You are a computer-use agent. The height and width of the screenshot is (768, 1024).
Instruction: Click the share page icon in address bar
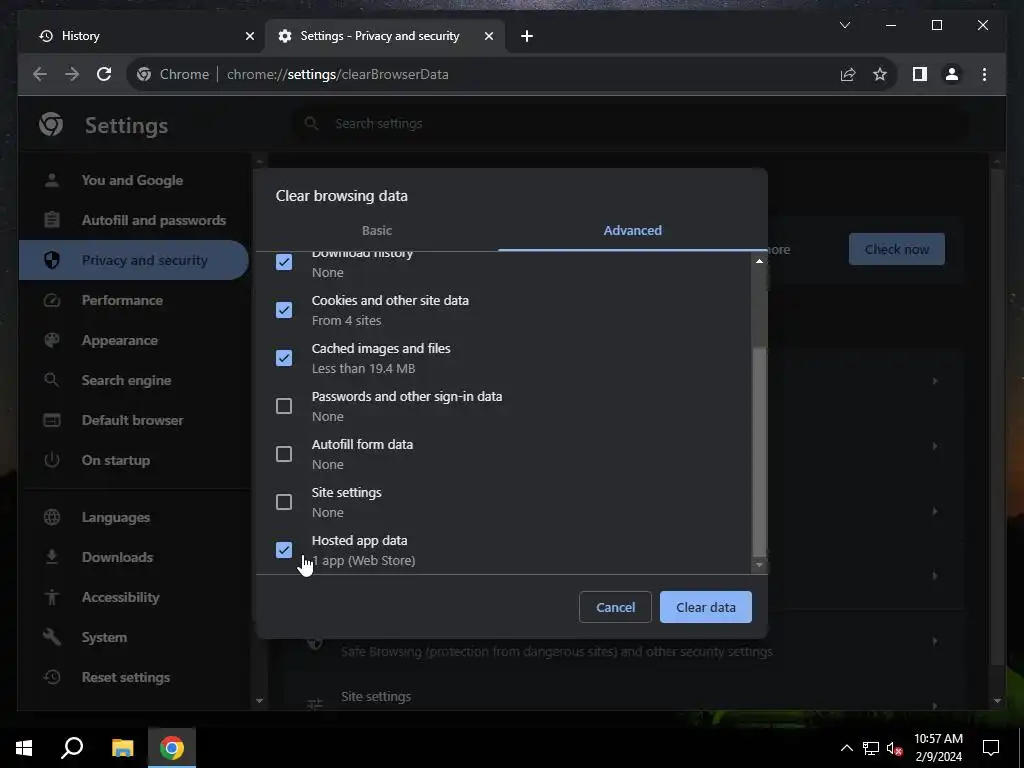(x=848, y=74)
